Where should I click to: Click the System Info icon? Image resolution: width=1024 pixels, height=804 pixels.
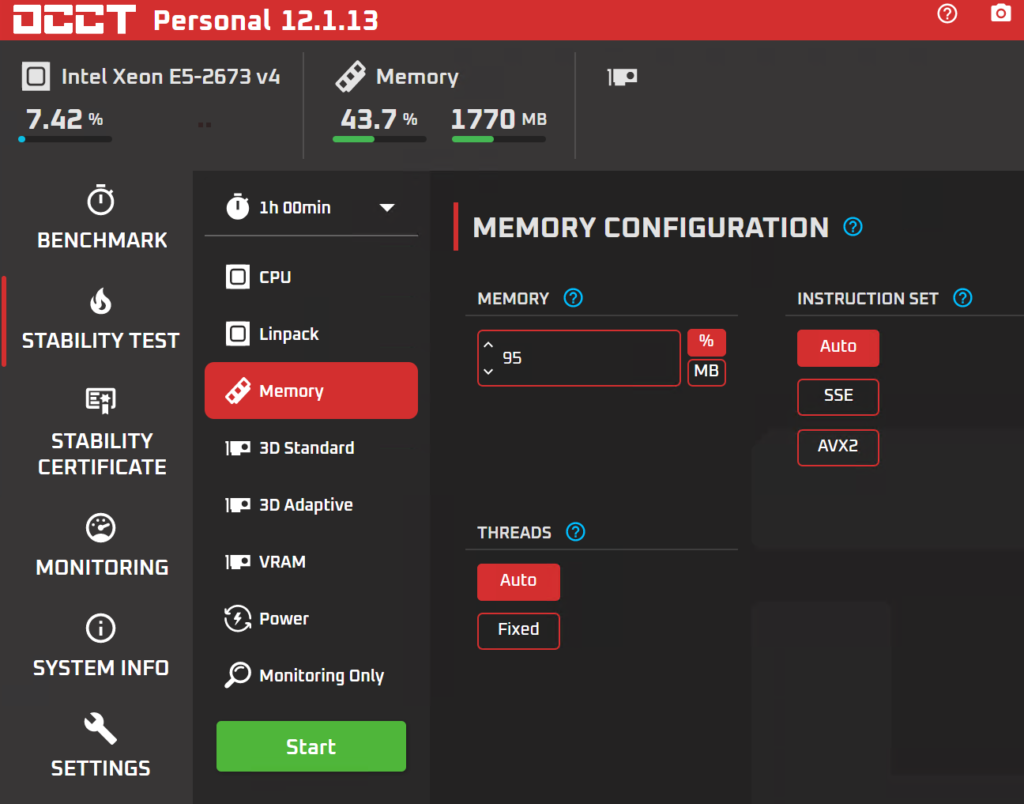101,628
